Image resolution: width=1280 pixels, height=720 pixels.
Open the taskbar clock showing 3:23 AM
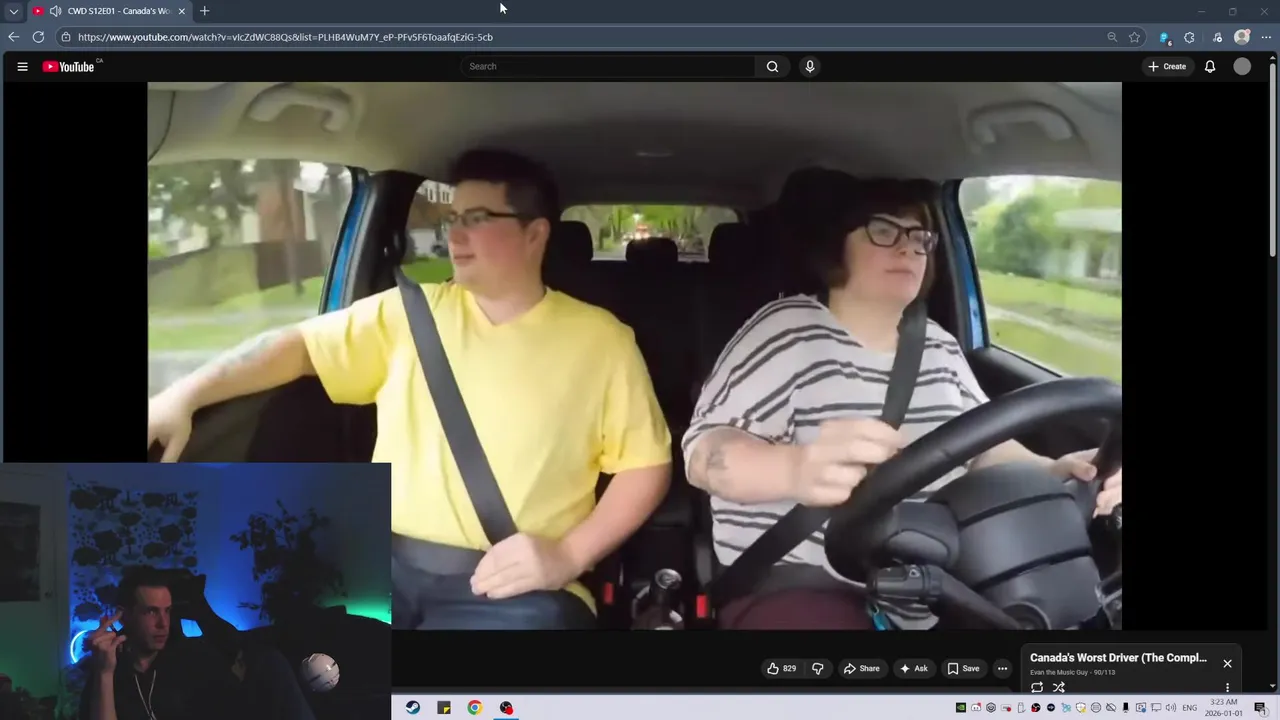click(x=1224, y=708)
